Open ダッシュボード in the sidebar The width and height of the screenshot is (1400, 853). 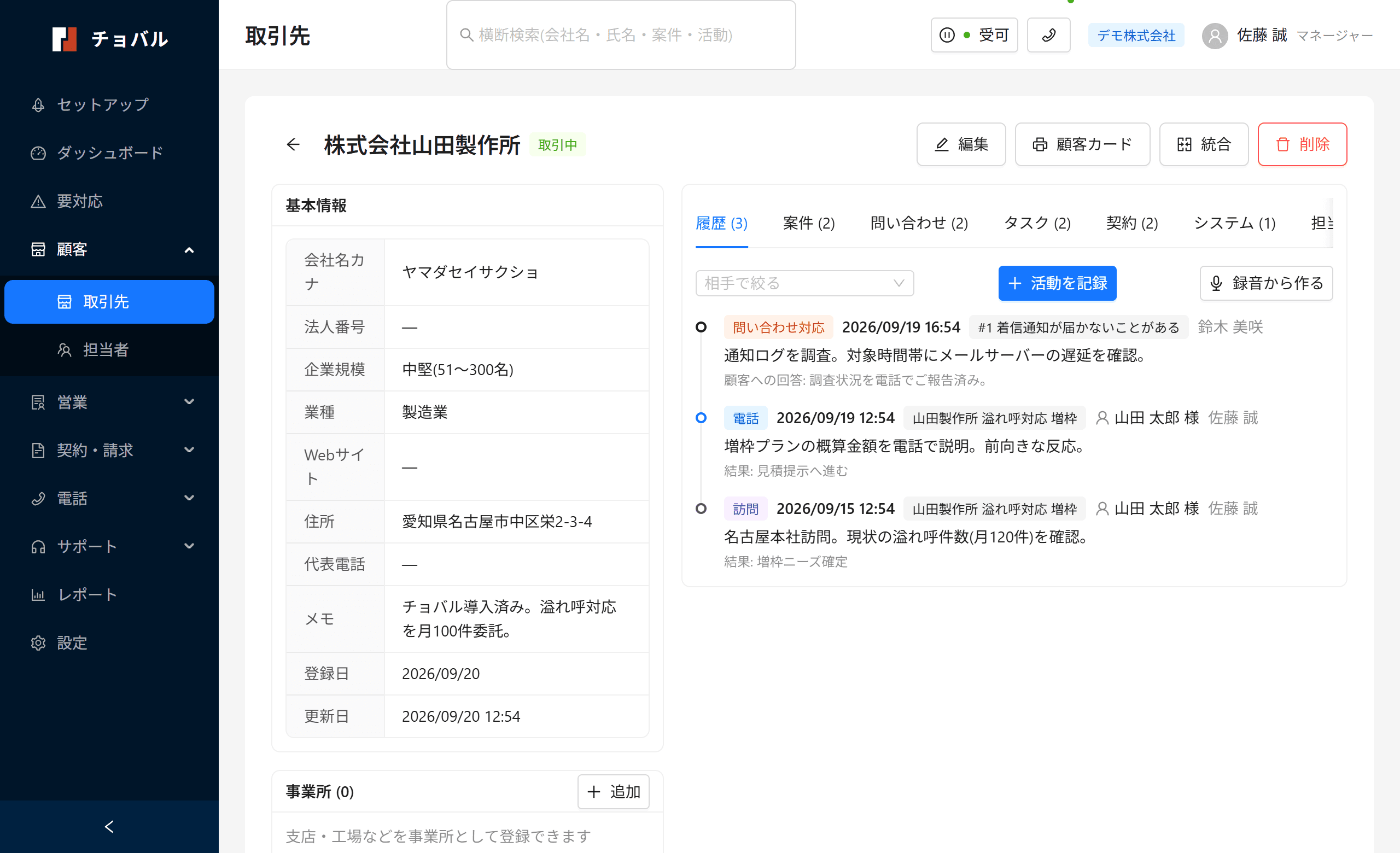[109, 153]
